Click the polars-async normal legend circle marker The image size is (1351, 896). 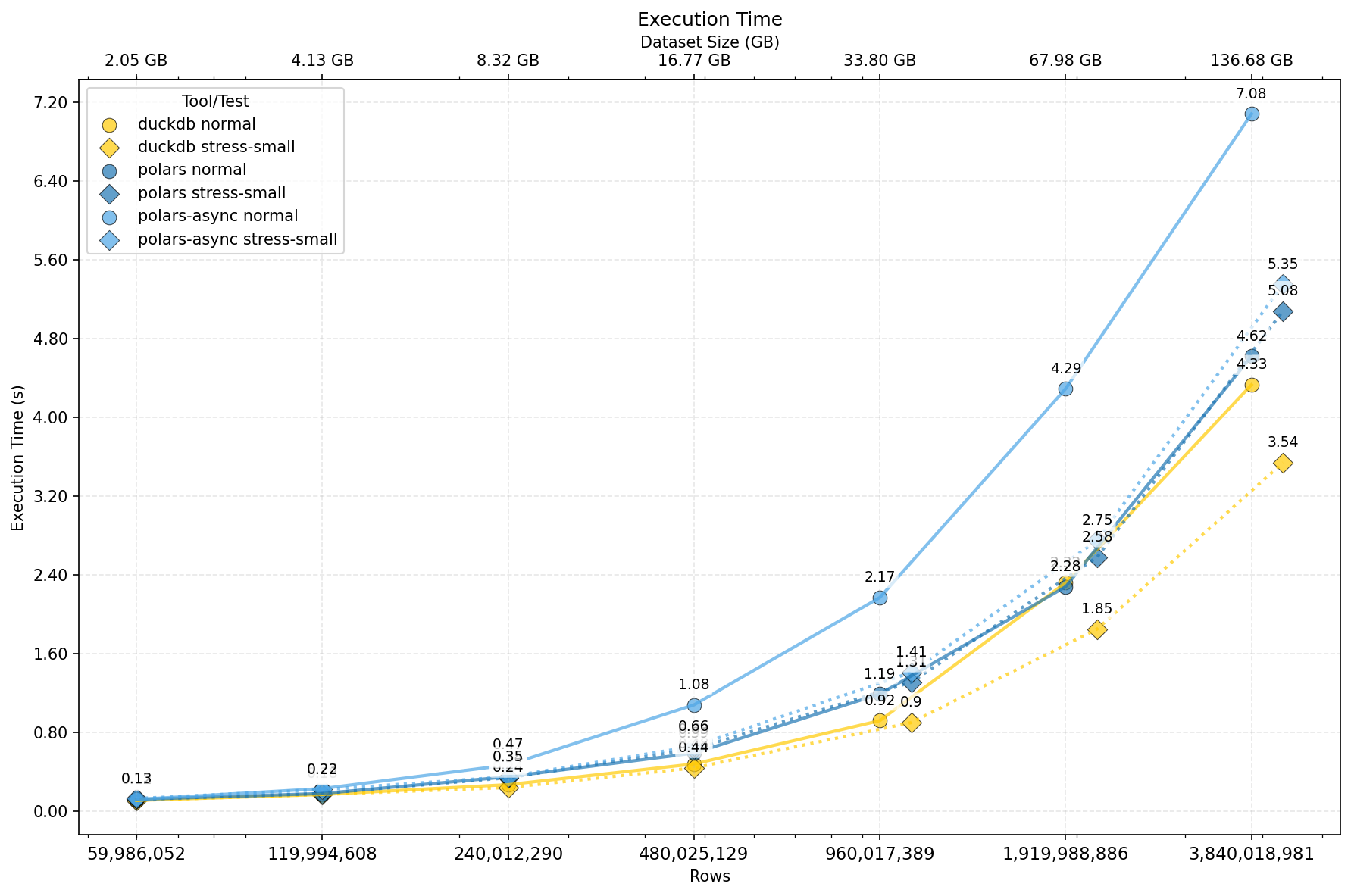click(x=109, y=217)
